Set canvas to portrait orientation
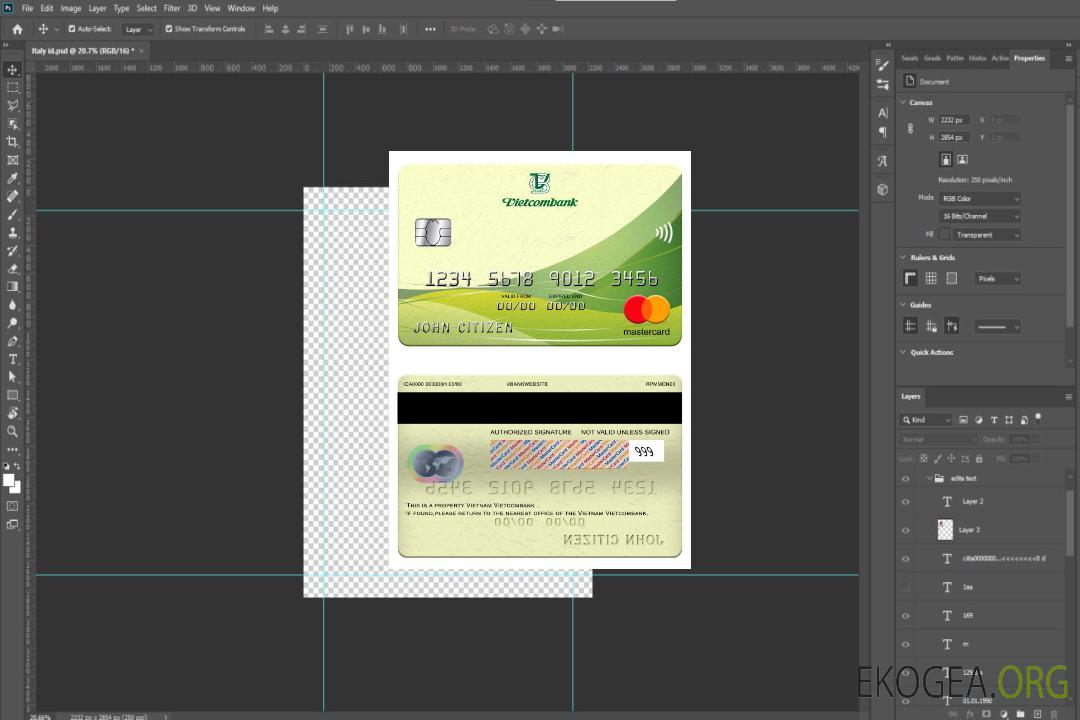The height and width of the screenshot is (720, 1080). tap(946, 160)
